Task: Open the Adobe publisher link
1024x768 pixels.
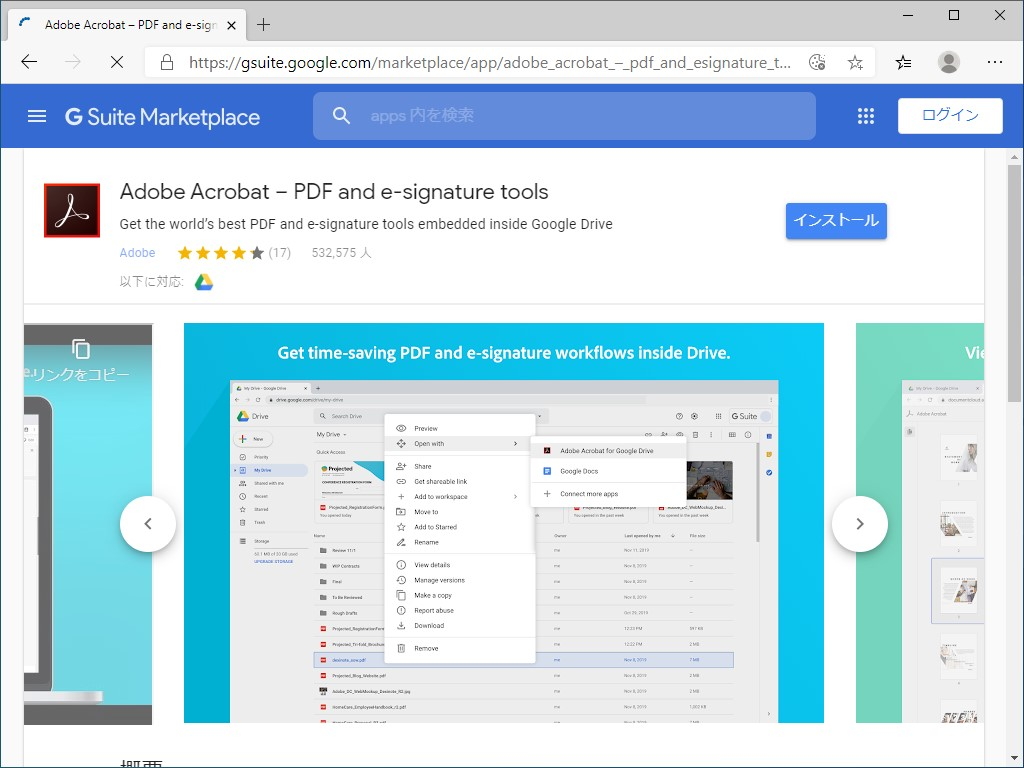Action: tap(137, 252)
